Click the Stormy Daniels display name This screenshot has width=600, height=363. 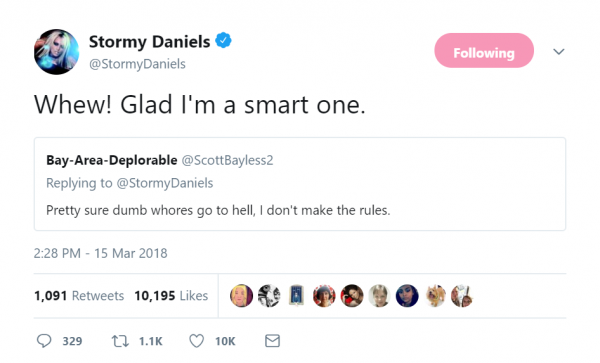pos(150,42)
